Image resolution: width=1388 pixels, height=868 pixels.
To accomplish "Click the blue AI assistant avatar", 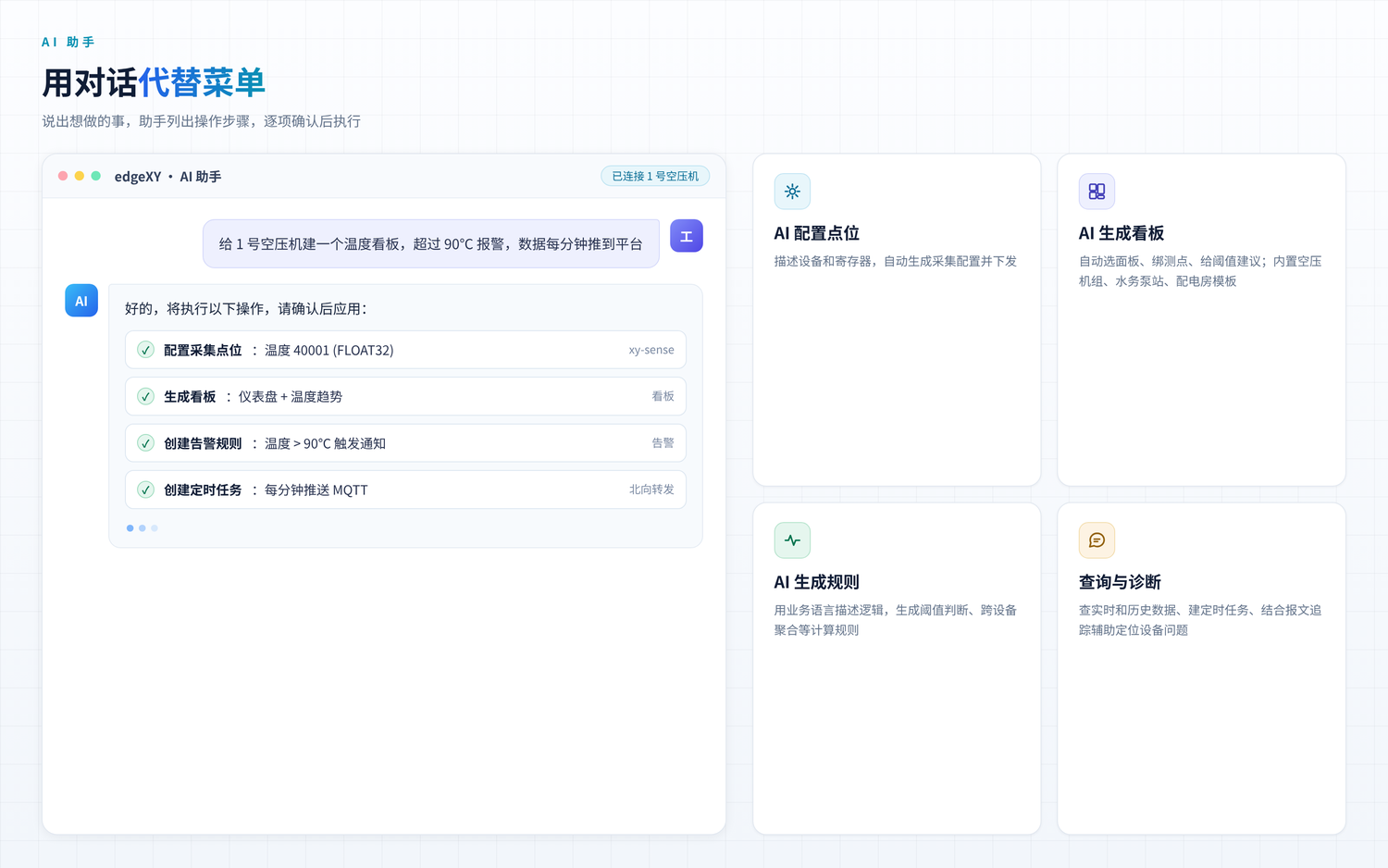I will tap(81, 301).
